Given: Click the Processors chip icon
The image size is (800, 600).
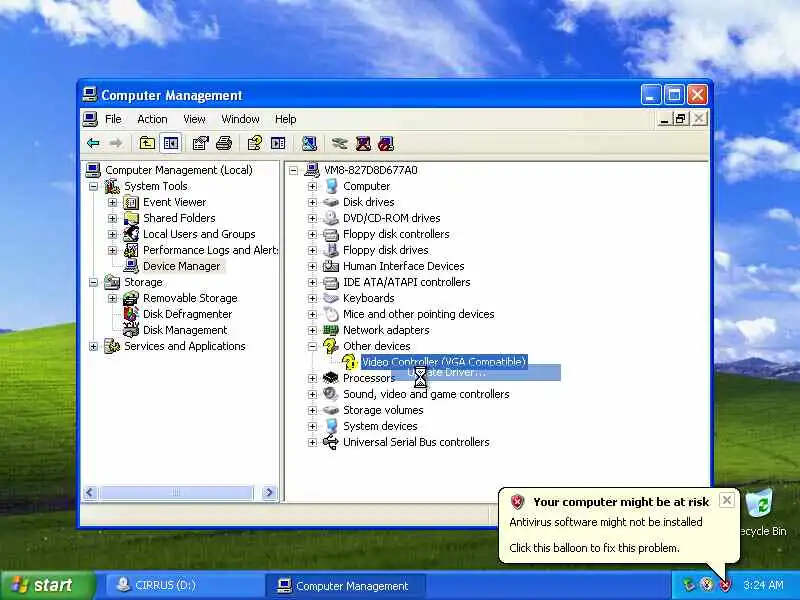Looking at the screenshot, I should (x=331, y=378).
